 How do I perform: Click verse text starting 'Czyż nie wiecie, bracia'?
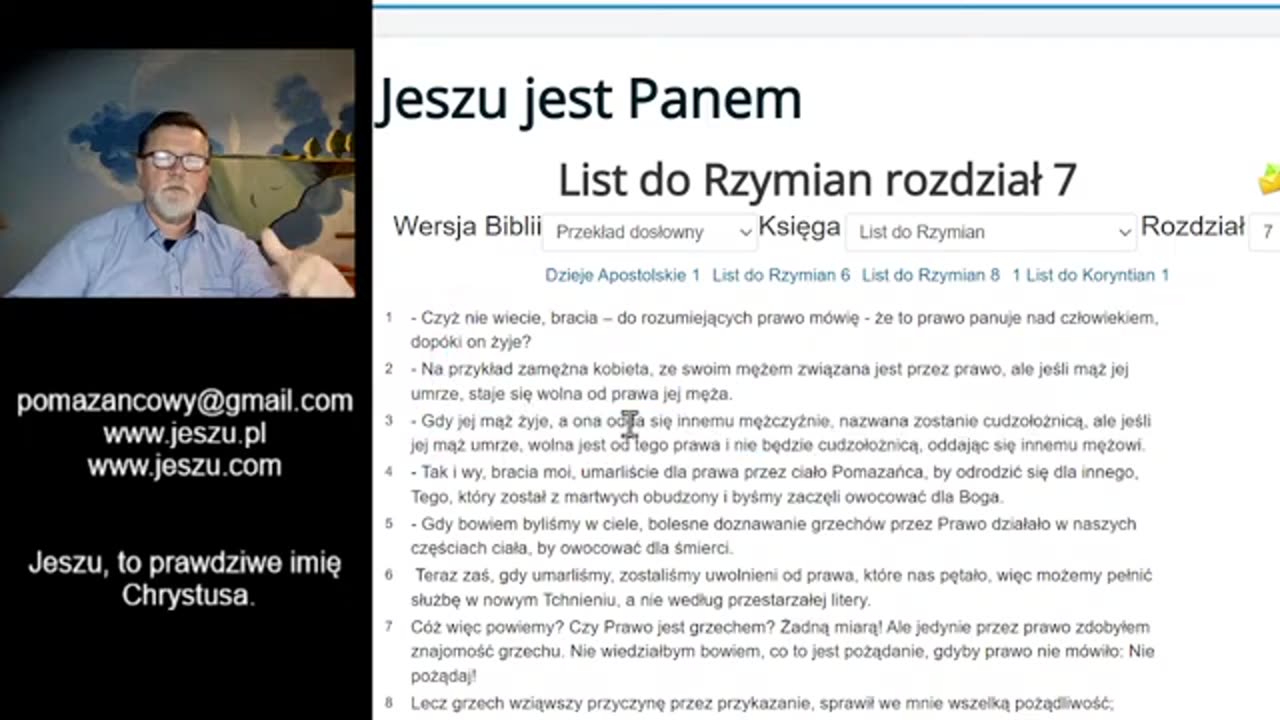(784, 330)
